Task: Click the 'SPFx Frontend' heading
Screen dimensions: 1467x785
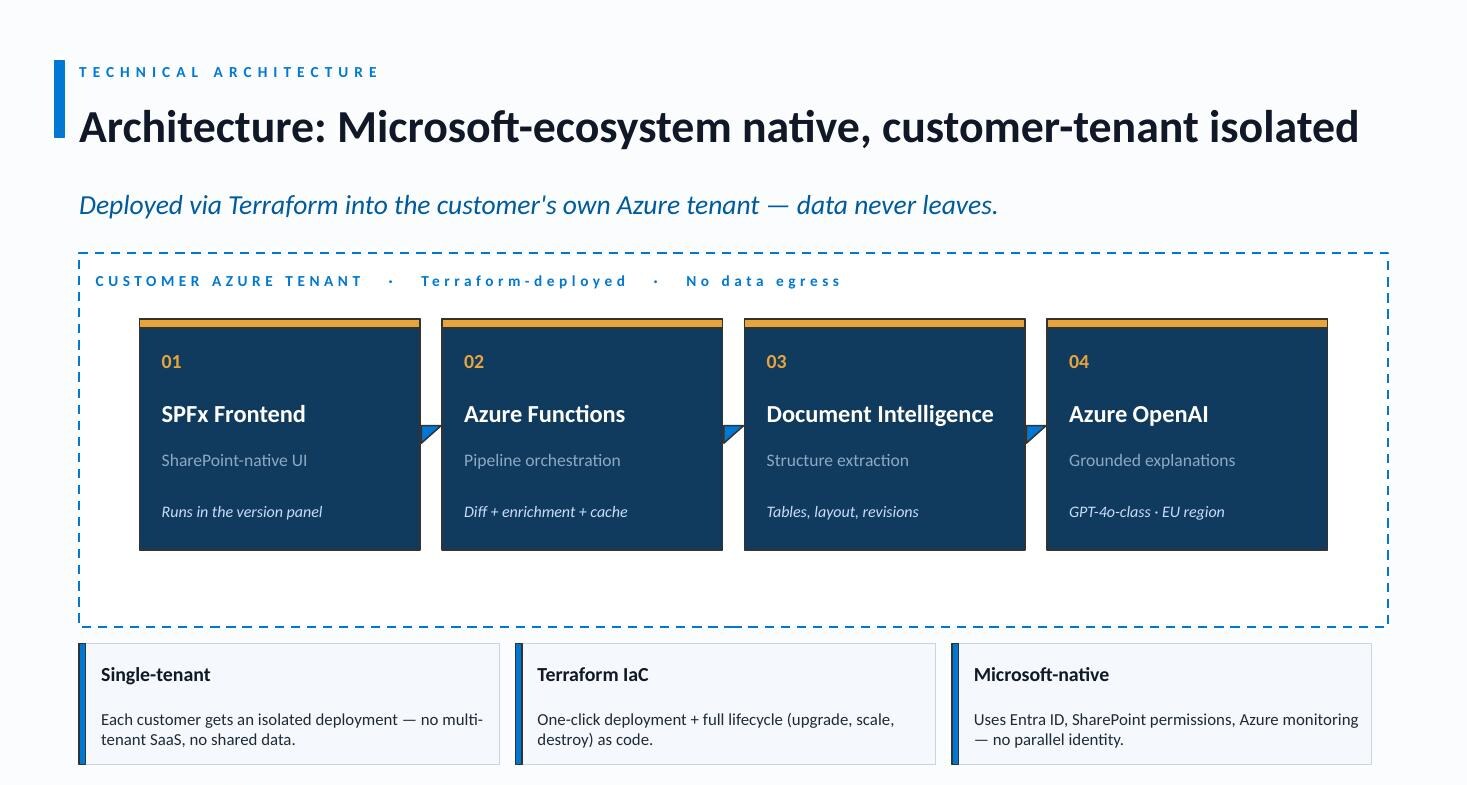Action: tap(233, 414)
